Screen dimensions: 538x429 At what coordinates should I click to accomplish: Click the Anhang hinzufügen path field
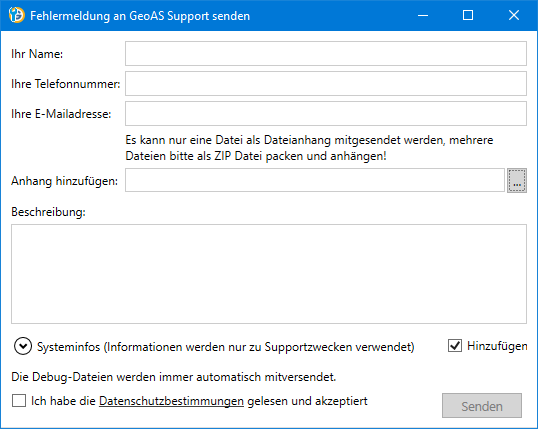coord(315,180)
